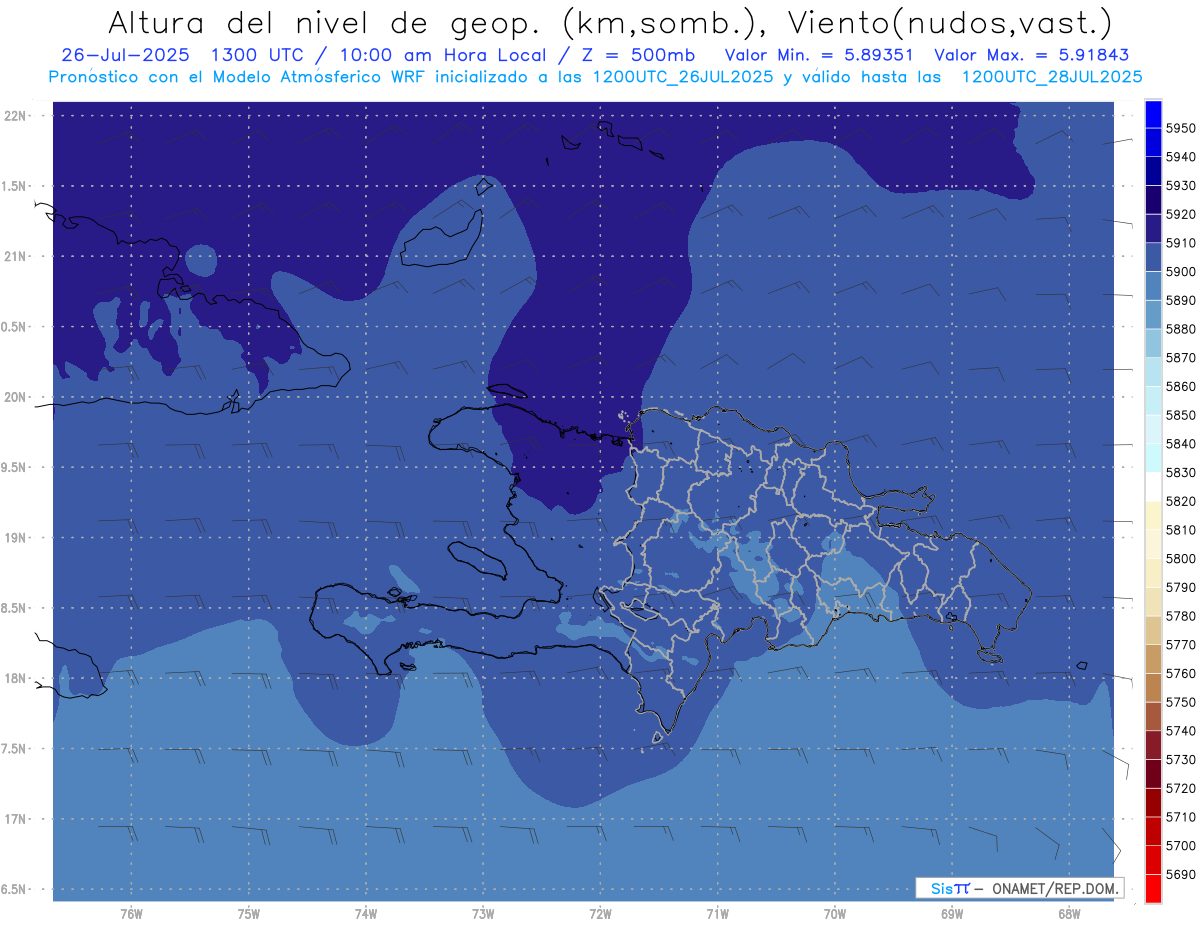Click the "5930" color bar value
The height and width of the screenshot is (927, 1200).
1180,186
